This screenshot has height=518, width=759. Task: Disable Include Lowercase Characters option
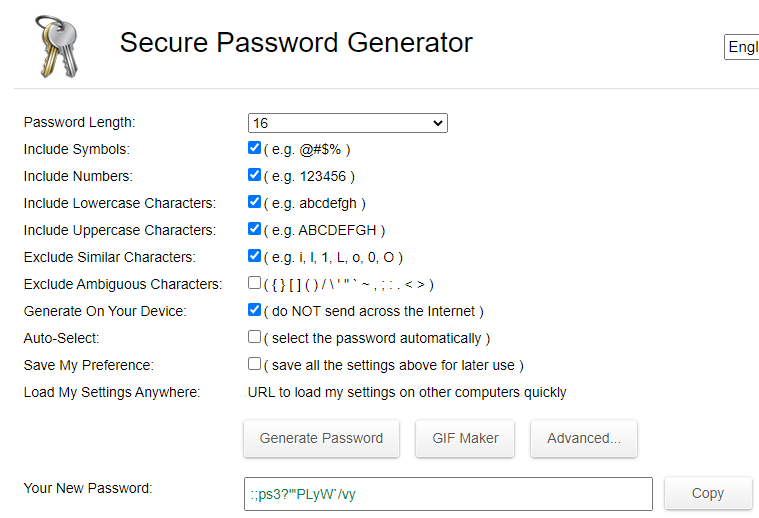(255, 202)
